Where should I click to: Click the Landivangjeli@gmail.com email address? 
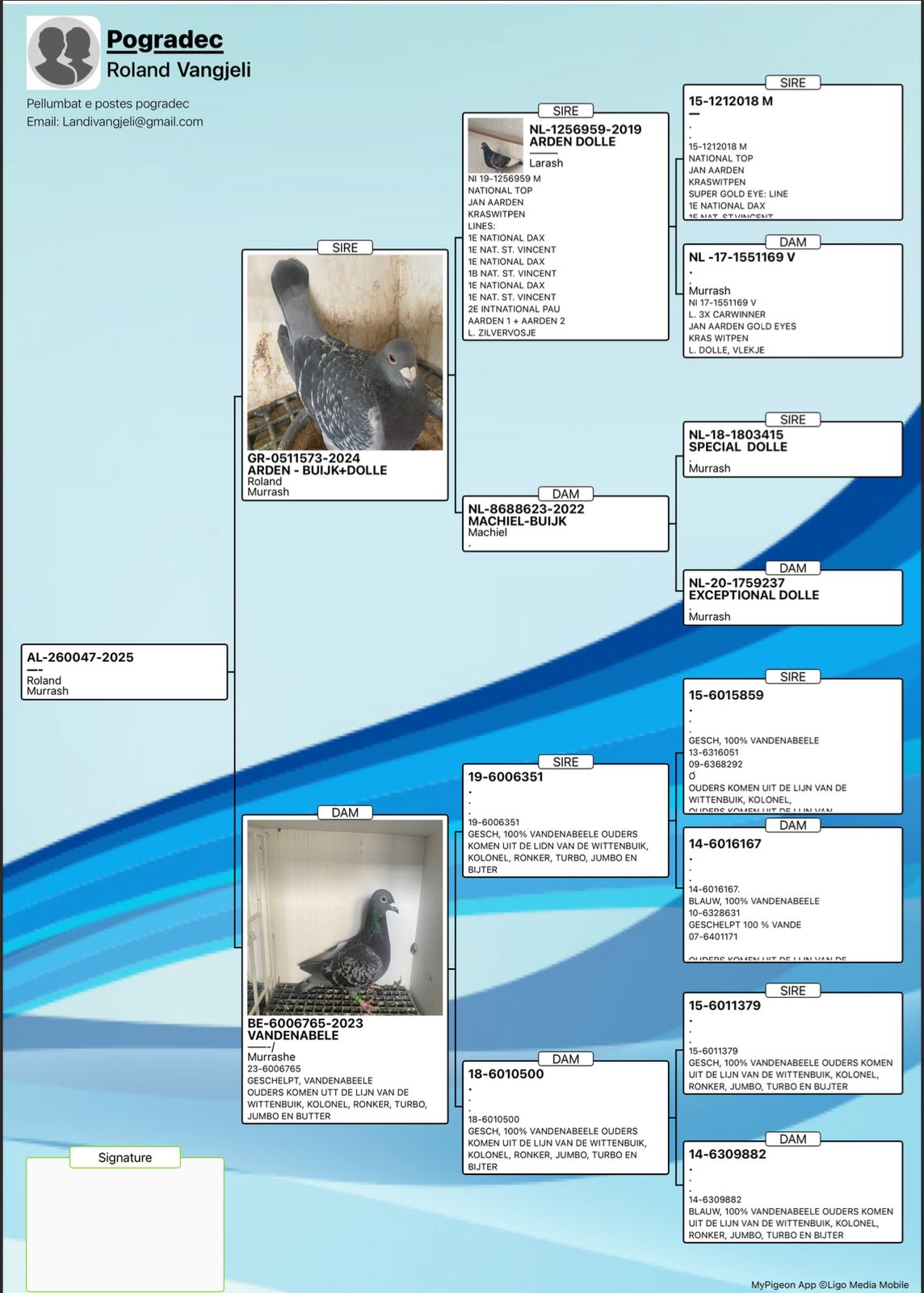pyautogui.click(x=132, y=122)
